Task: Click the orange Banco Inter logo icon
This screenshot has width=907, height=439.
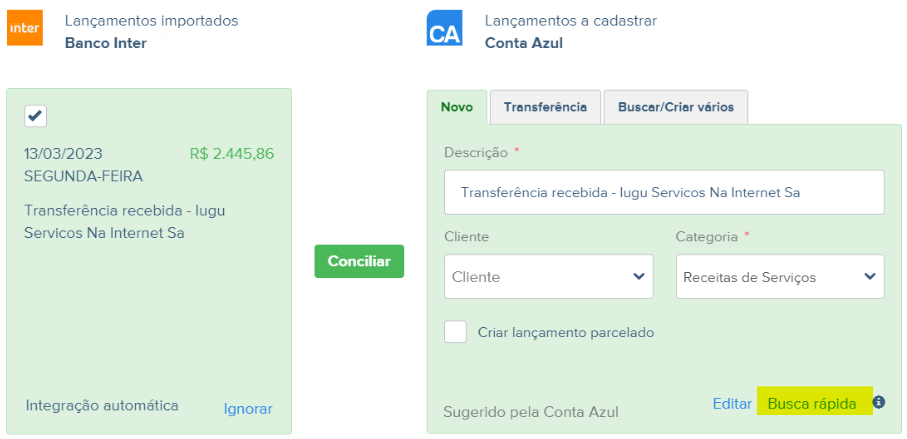Action: [25, 28]
